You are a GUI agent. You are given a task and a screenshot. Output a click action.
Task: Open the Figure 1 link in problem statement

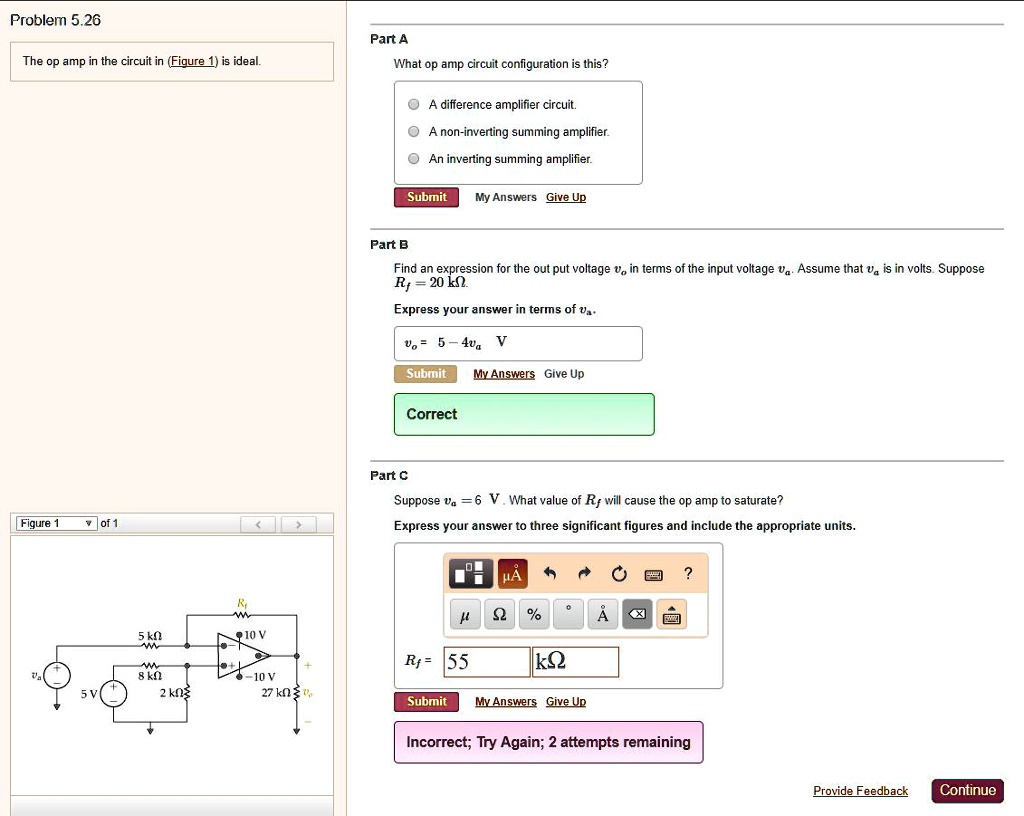tap(193, 61)
